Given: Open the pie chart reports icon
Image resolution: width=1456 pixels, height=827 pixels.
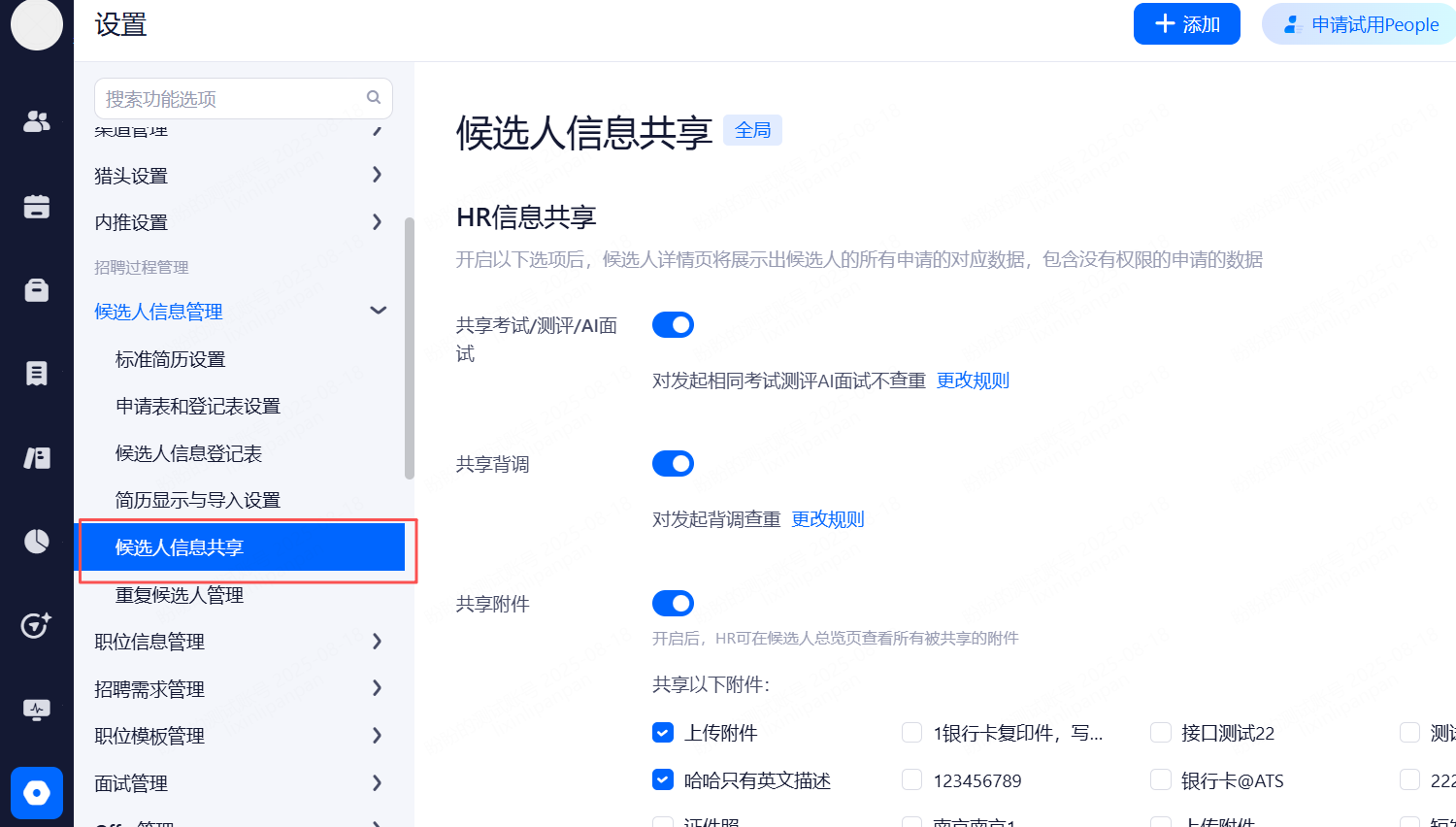Looking at the screenshot, I should pos(37,541).
